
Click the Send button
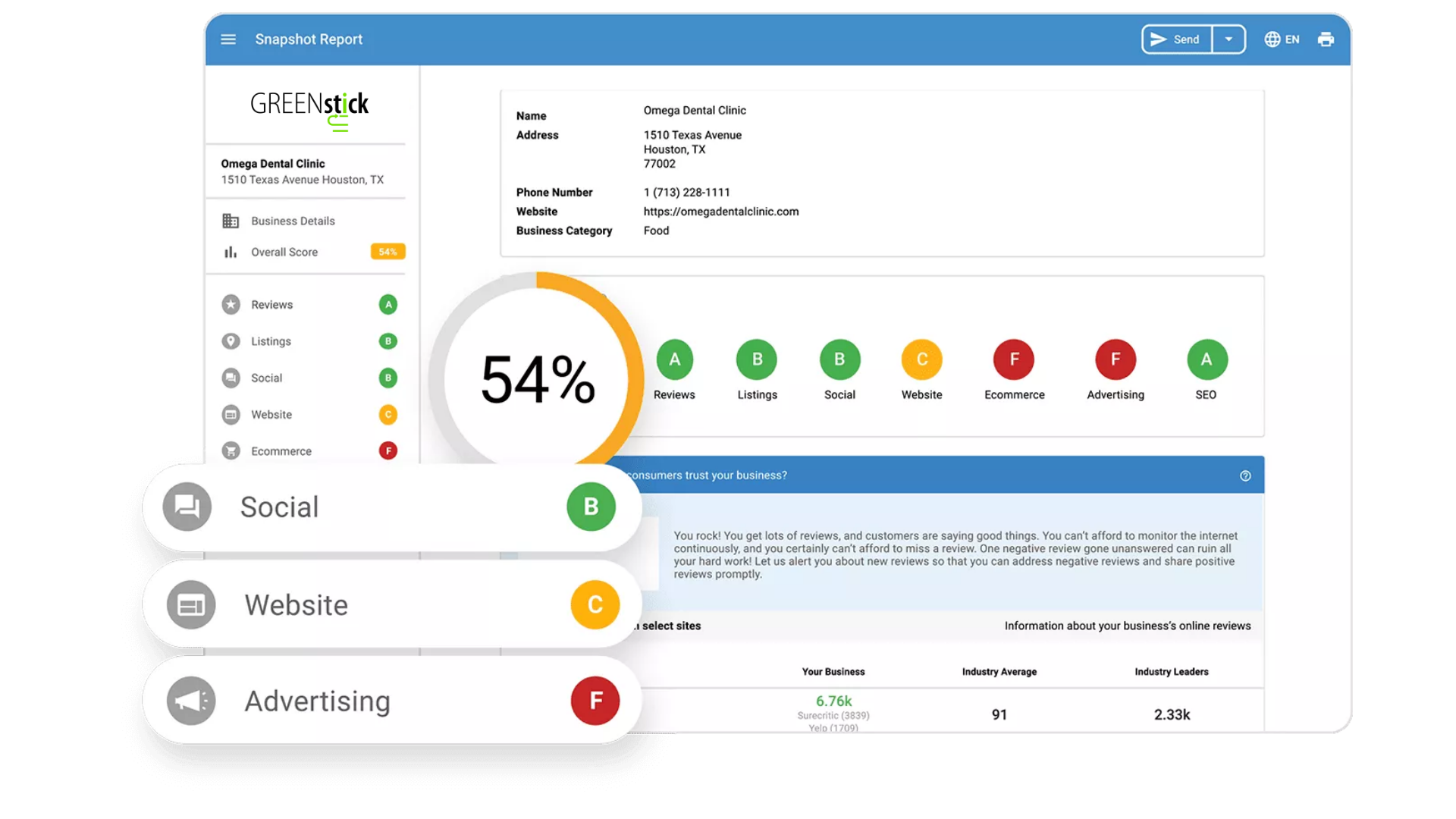click(x=1176, y=39)
